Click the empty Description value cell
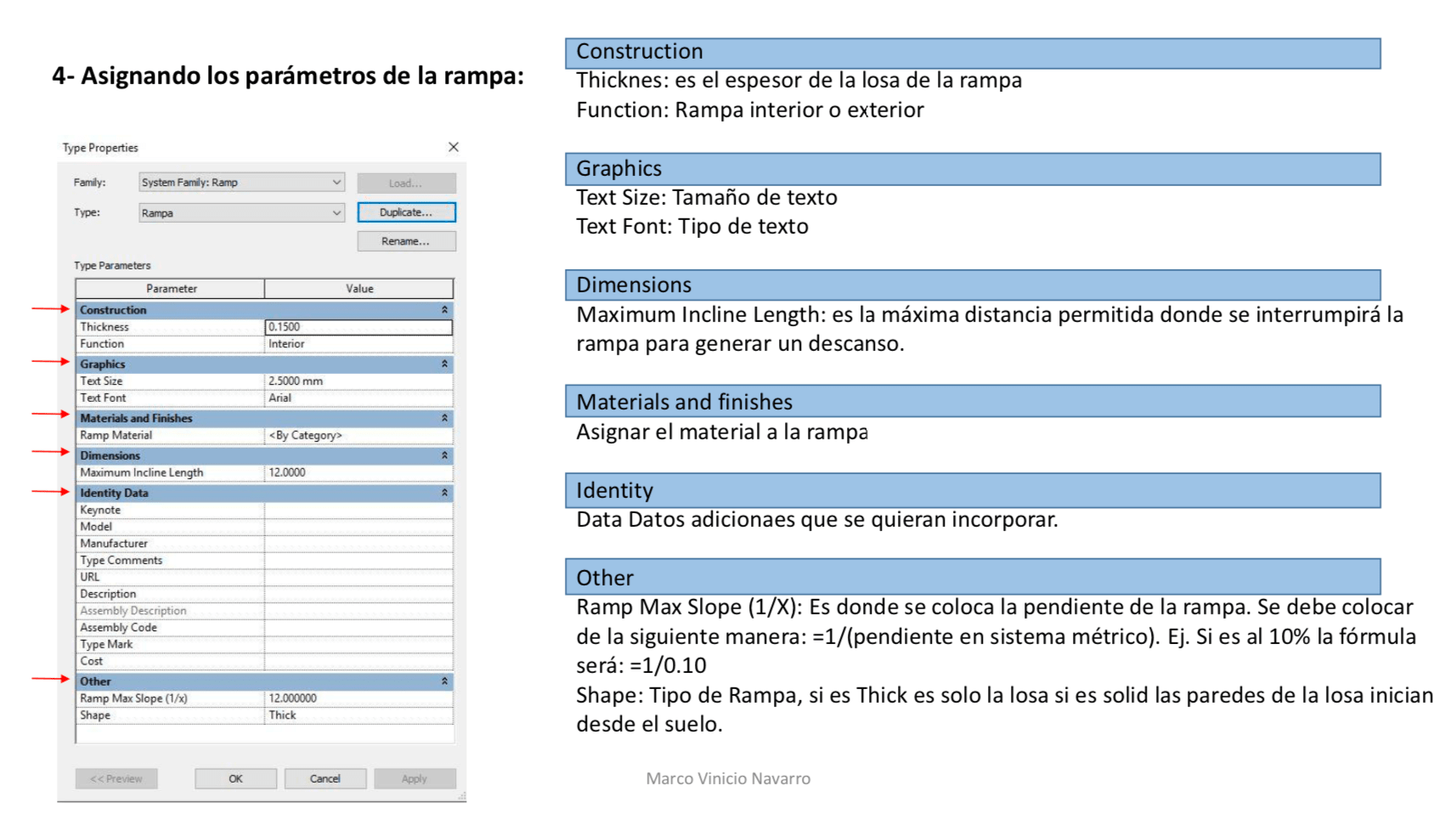 358,594
